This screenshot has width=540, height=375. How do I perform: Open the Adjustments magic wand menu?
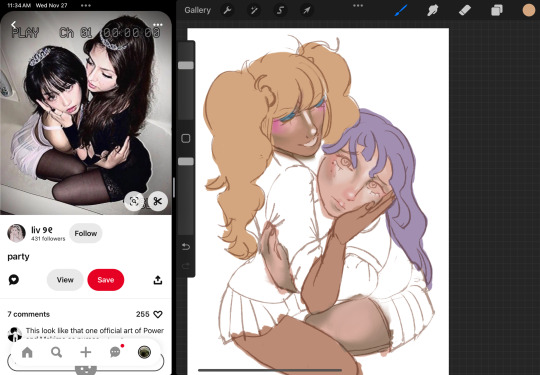pyautogui.click(x=254, y=10)
